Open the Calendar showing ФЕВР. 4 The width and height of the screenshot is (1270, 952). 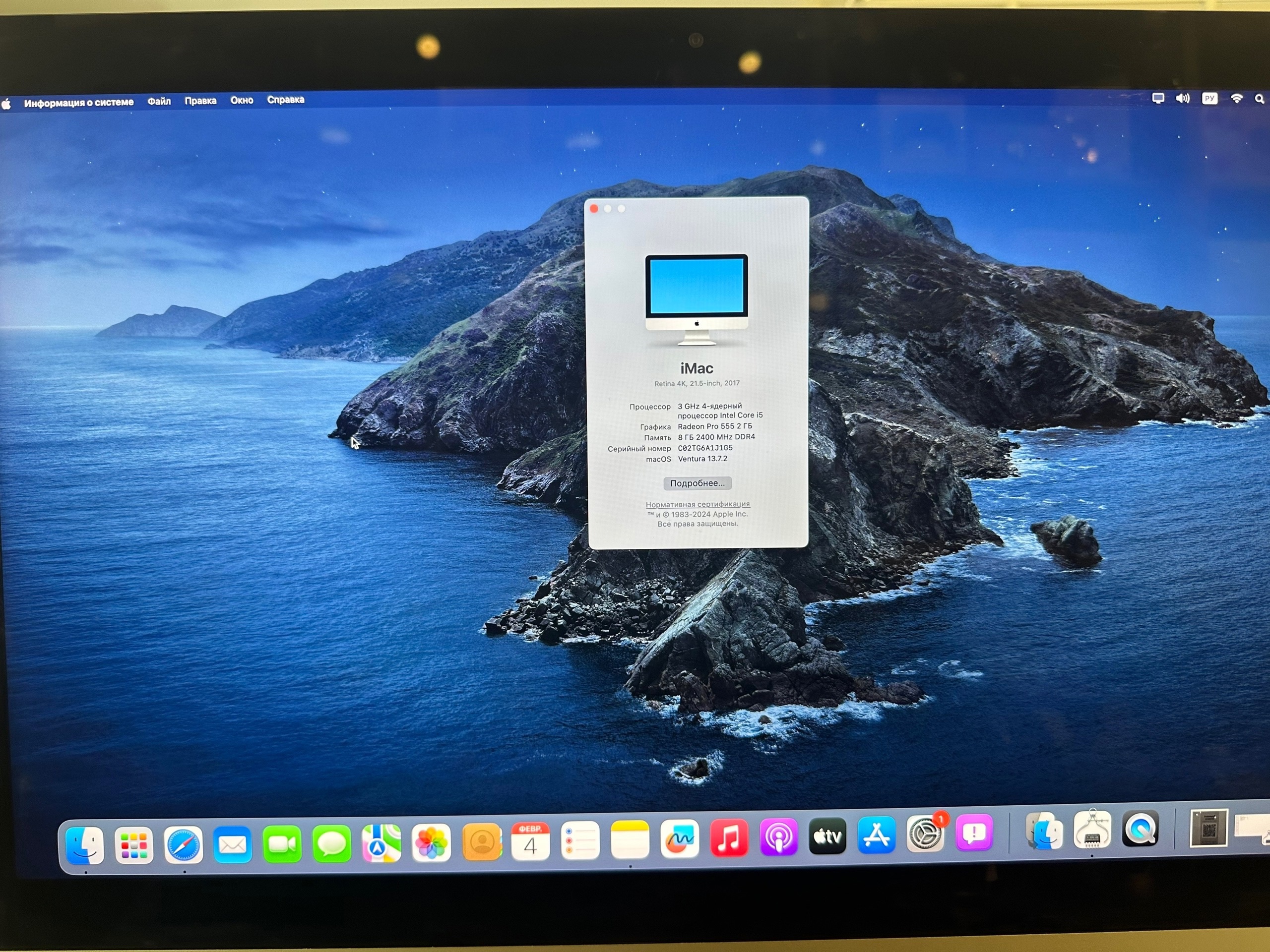click(x=530, y=841)
